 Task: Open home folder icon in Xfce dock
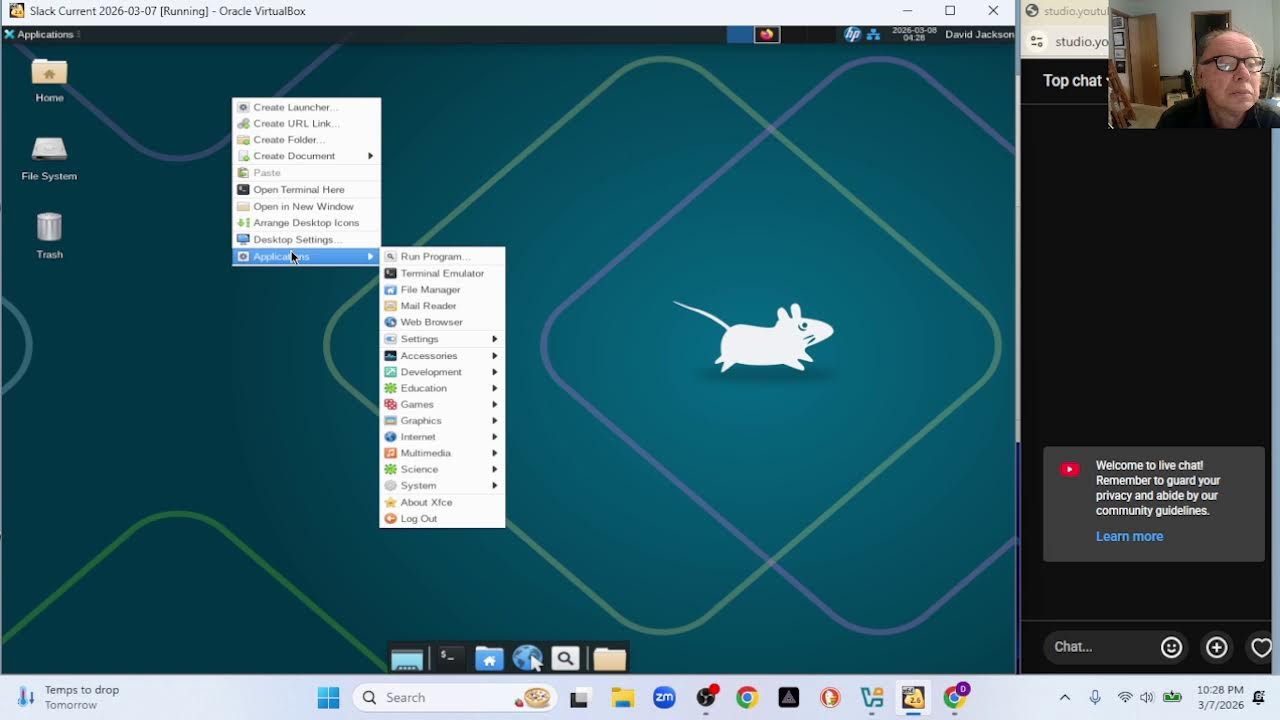click(488, 658)
